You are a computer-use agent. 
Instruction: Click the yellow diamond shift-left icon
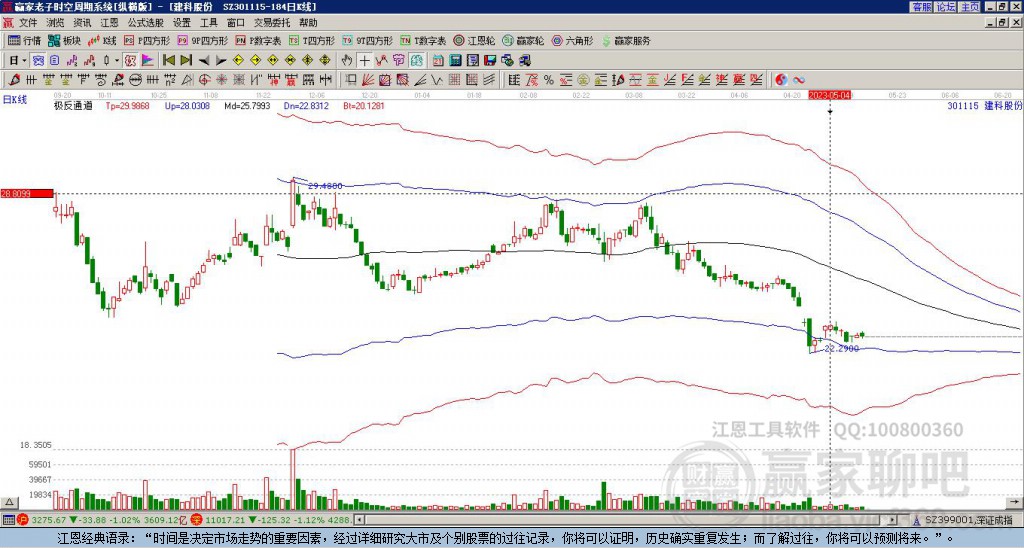coord(238,61)
